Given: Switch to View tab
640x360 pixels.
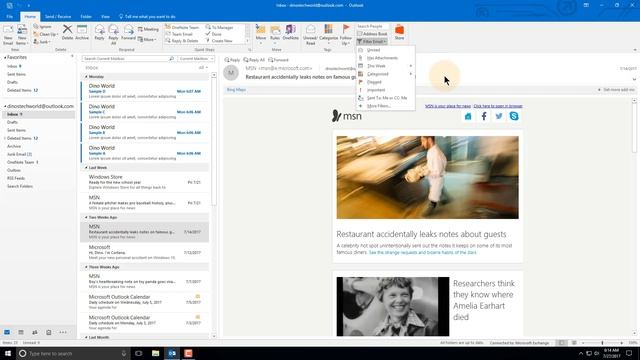Looking at the screenshot, I should [105, 17].
